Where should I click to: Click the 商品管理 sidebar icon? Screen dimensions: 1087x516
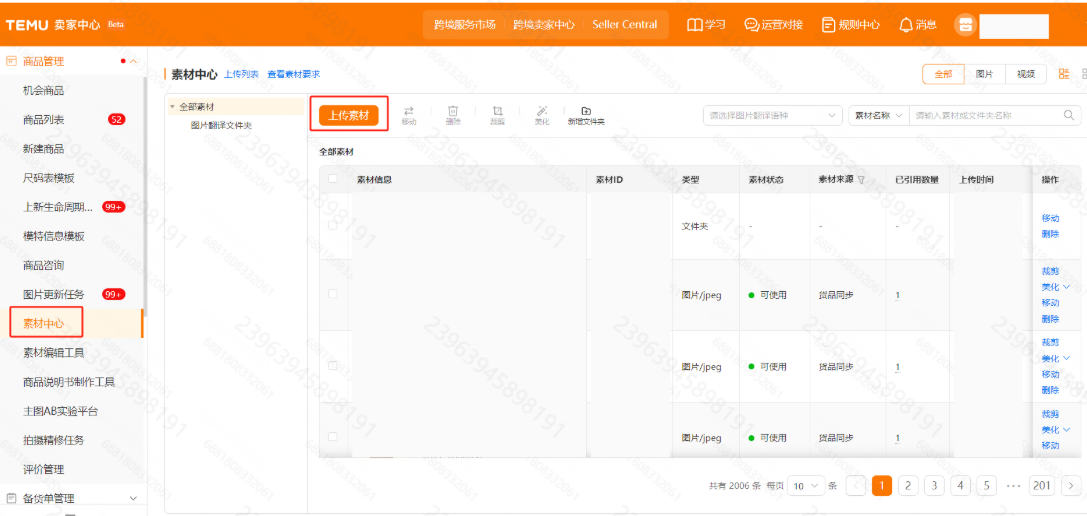10,61
